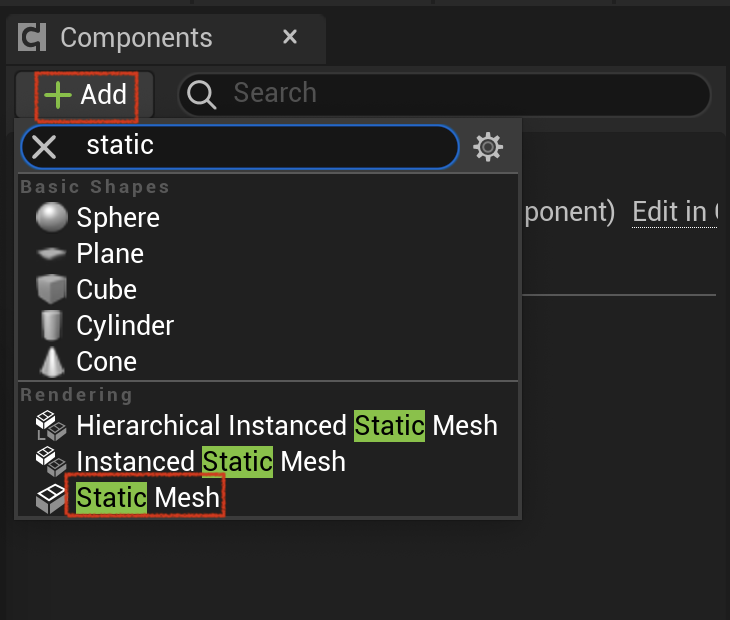Viewport: 730px width, 620px height.
Task: Click the Components panel magnifier icon
Action: pos(201,94)
